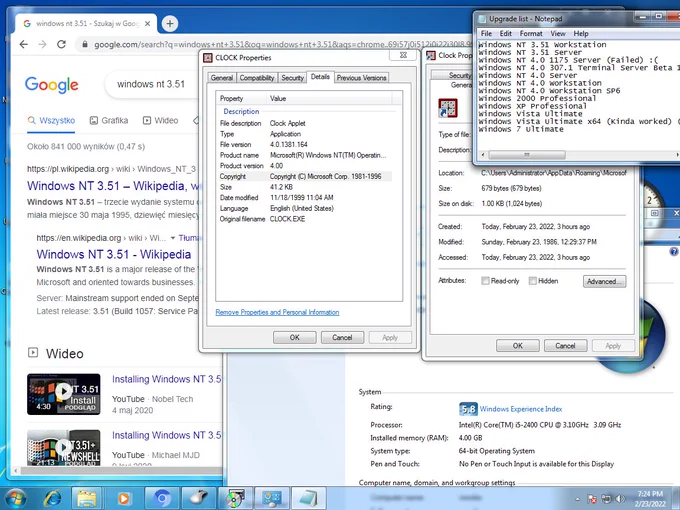Launch Internet Explorer from taskbar
Screen dimensions: 680x510
[x=52, y=498]
